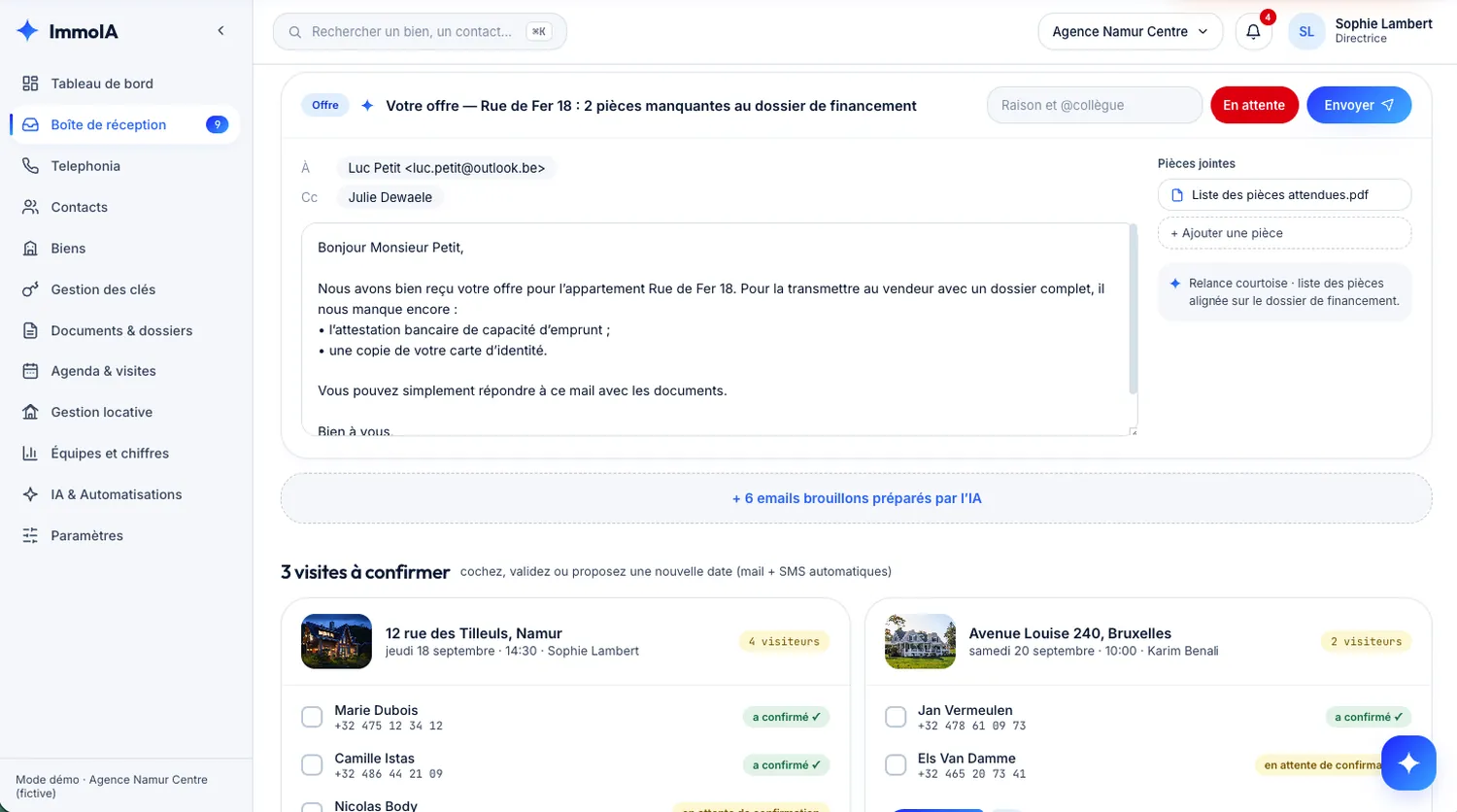Tick the checkbox for Els Van Damme
The image size is (1457, 812).
tap(896, 764)
